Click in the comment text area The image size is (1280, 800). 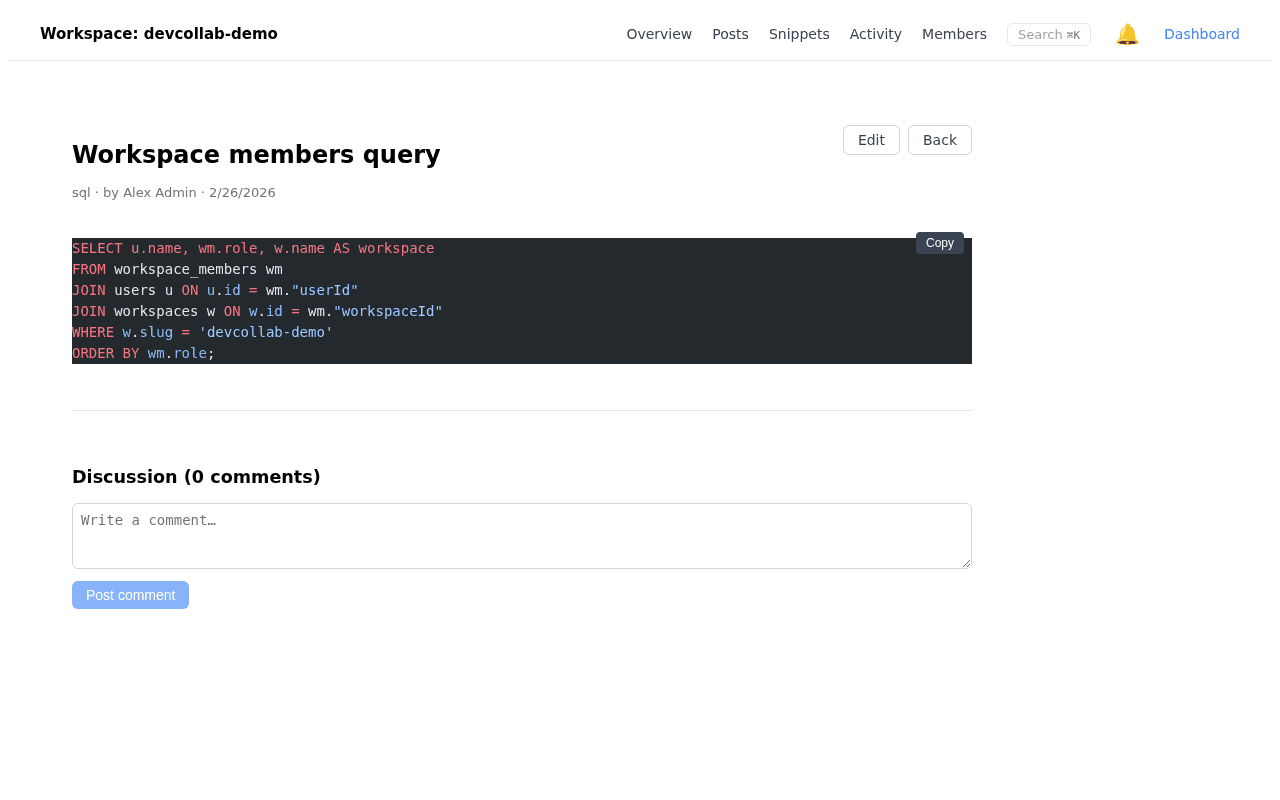coord(522,536)
